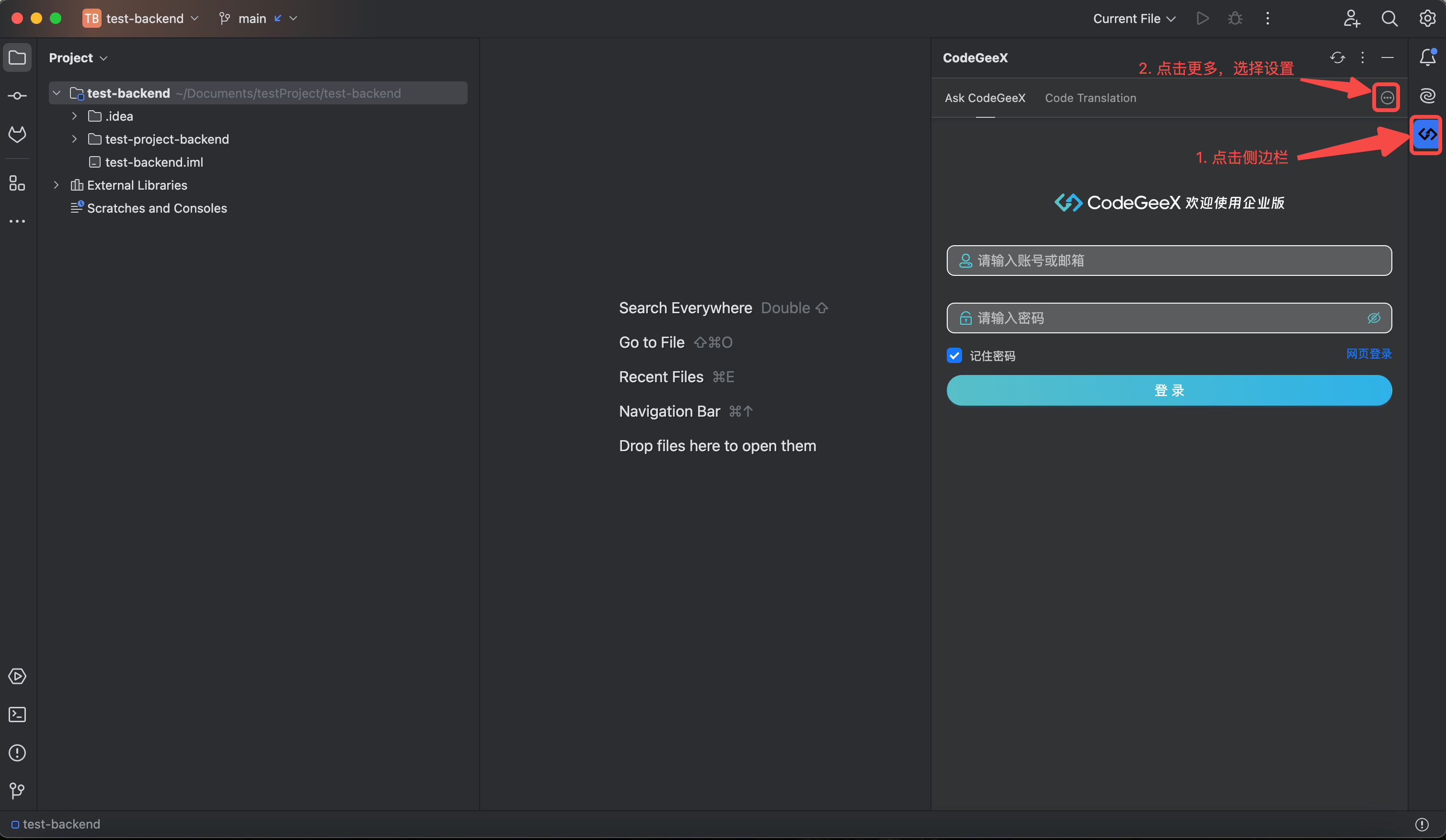Switch to Code Translation tab
Image resolution: width=1446 pixels, height=840 pixels.
coord(1090,98)
